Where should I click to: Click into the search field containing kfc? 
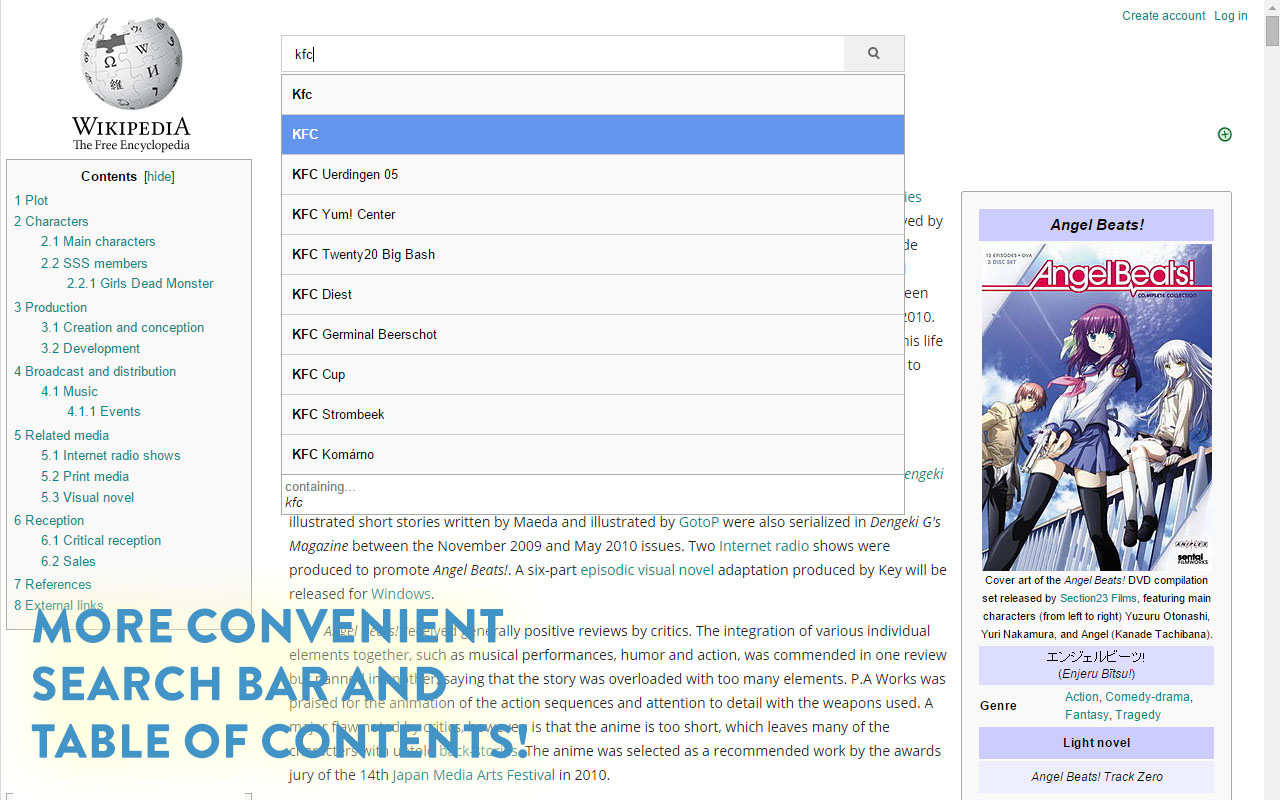coord(563,54)
